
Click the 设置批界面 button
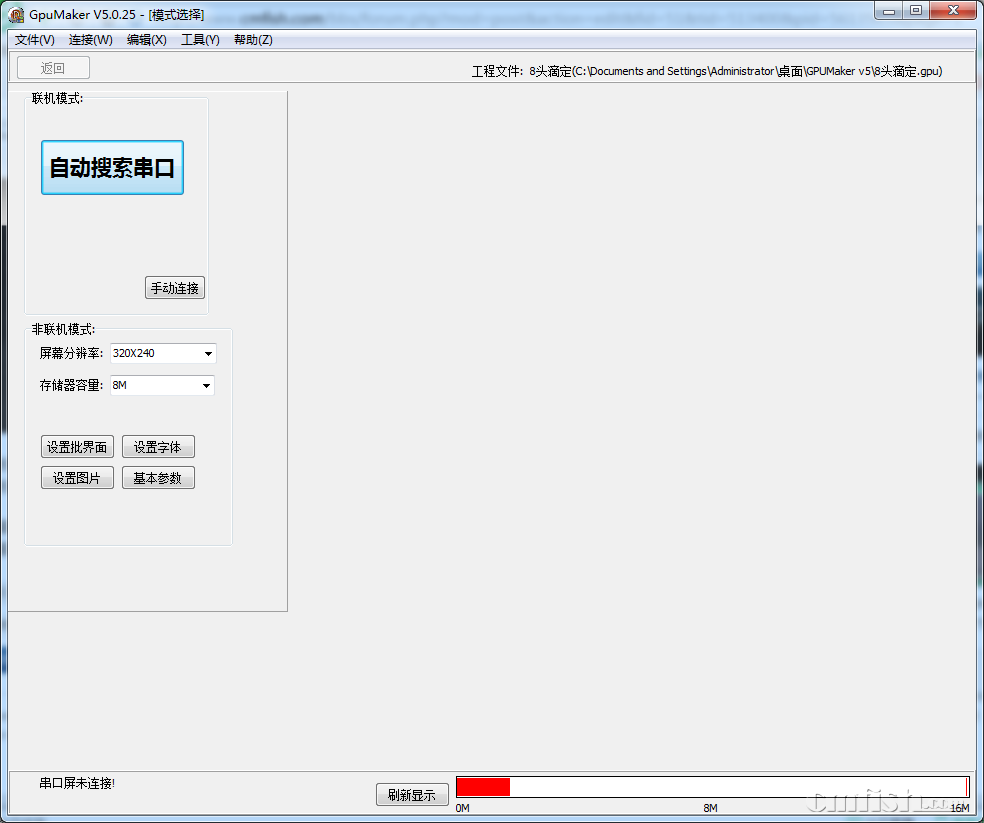[x=77, y=447]
